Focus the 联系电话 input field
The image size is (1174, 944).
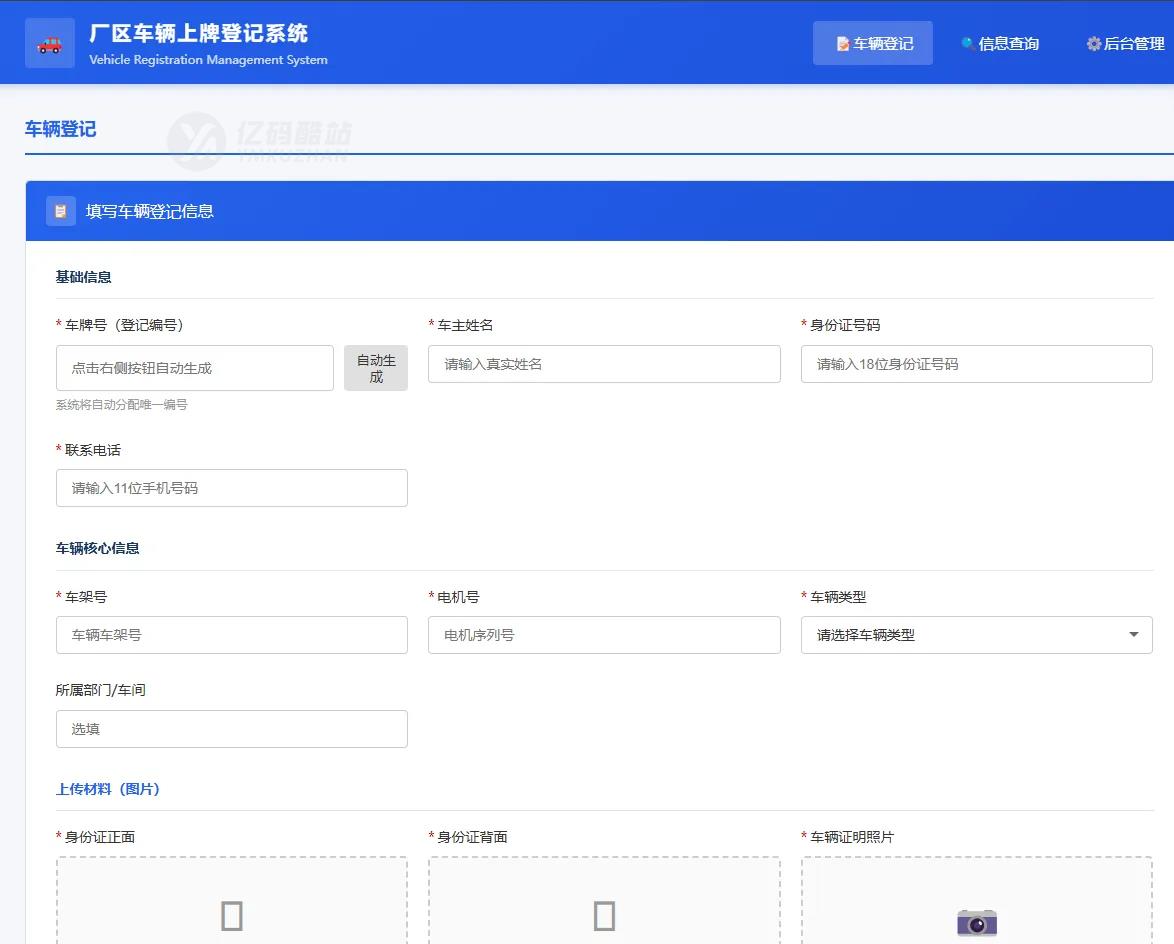tap(232, 488)
